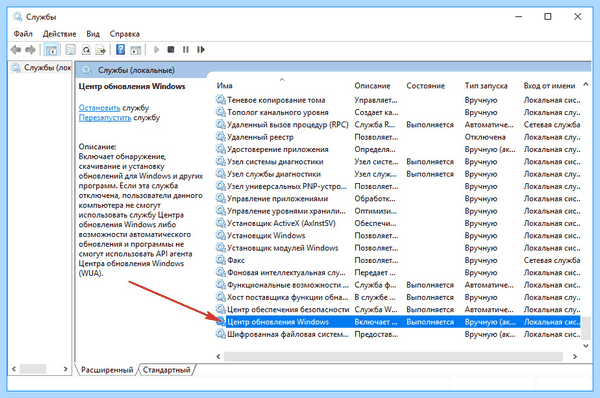This screenshot has width=600, height=398.
Task: Click gear icon of Узел системы диагностики
Action: tap(220, 161)
